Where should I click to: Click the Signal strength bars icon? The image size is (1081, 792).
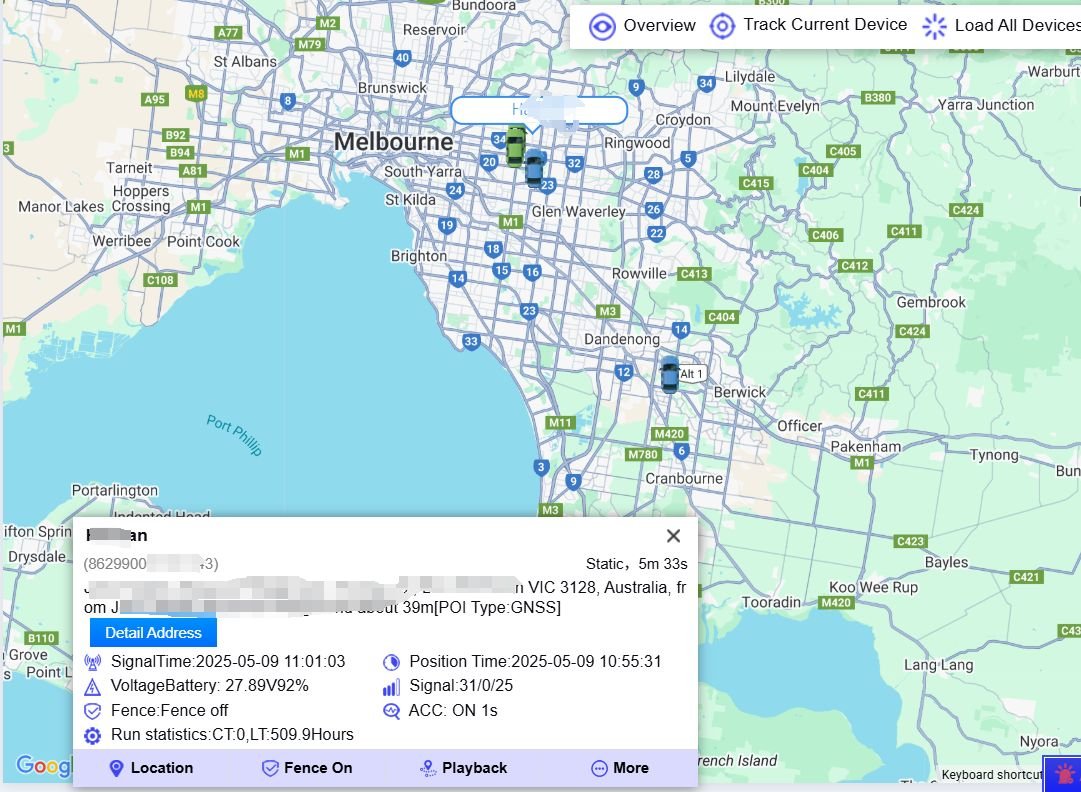point(392,687)
